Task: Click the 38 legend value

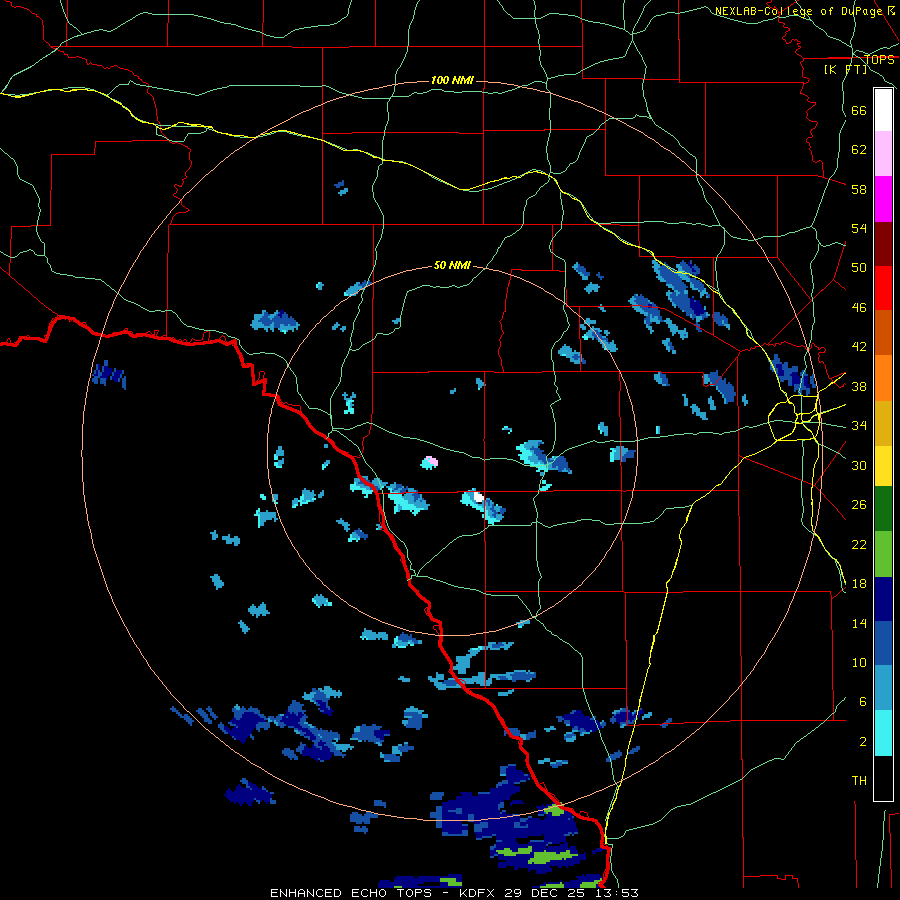Action: click(859, 386)
